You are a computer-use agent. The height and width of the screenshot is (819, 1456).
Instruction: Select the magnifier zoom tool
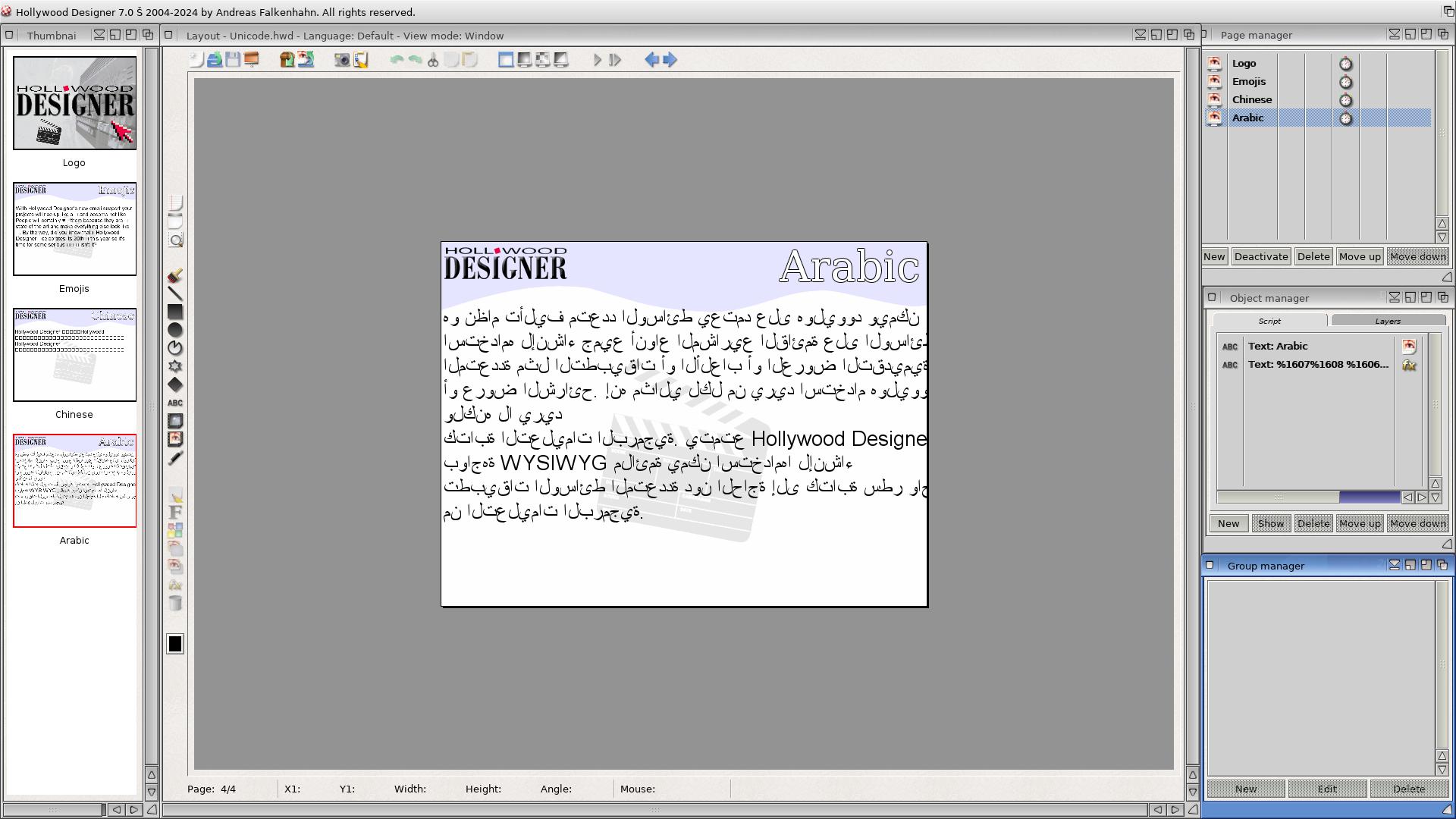pos(175,240)
